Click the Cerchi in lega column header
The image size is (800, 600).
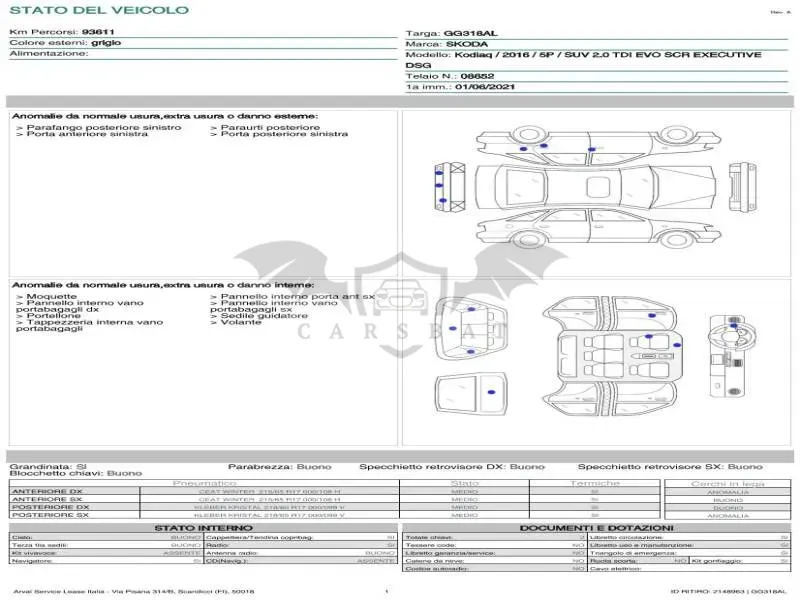728,484
